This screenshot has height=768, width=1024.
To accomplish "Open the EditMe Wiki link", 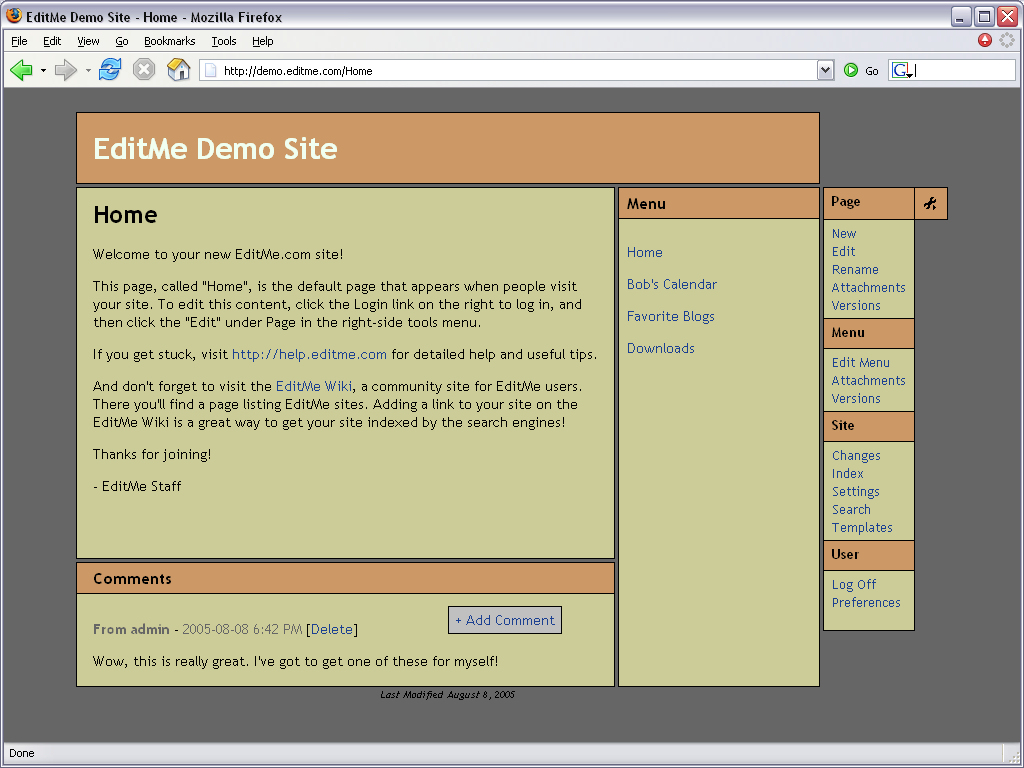I will click(313, 386).
